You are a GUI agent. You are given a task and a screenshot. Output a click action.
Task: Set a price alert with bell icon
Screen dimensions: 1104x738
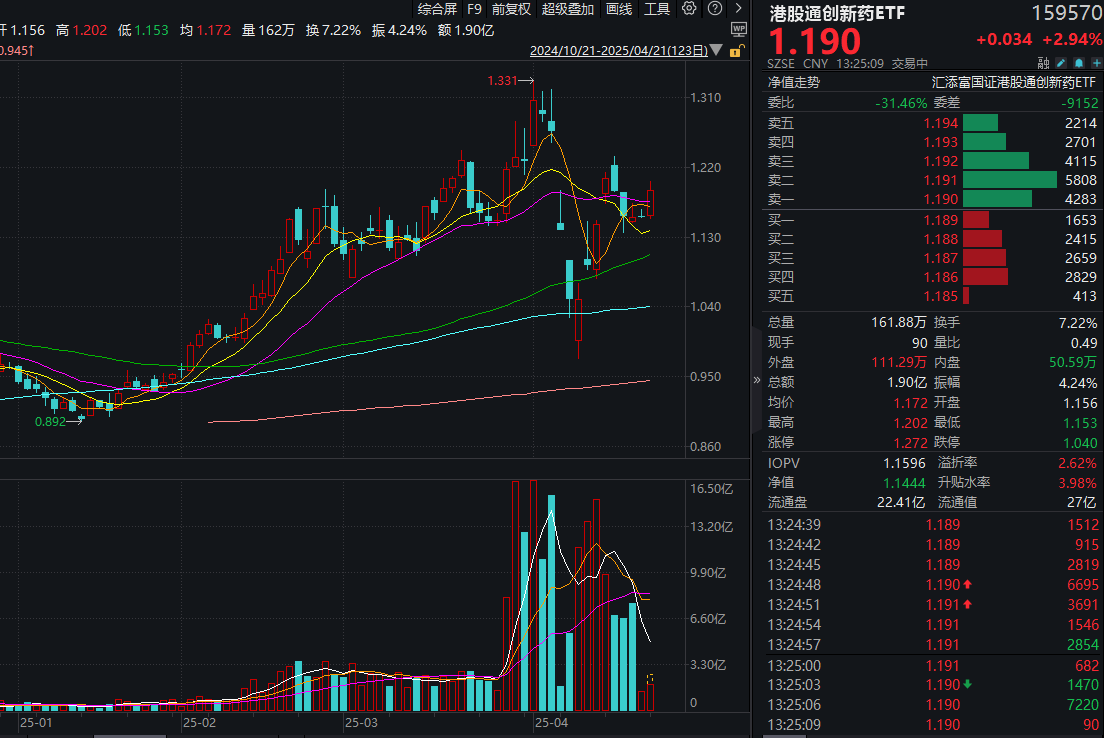pyautogui.click(x=1077, y=62)
